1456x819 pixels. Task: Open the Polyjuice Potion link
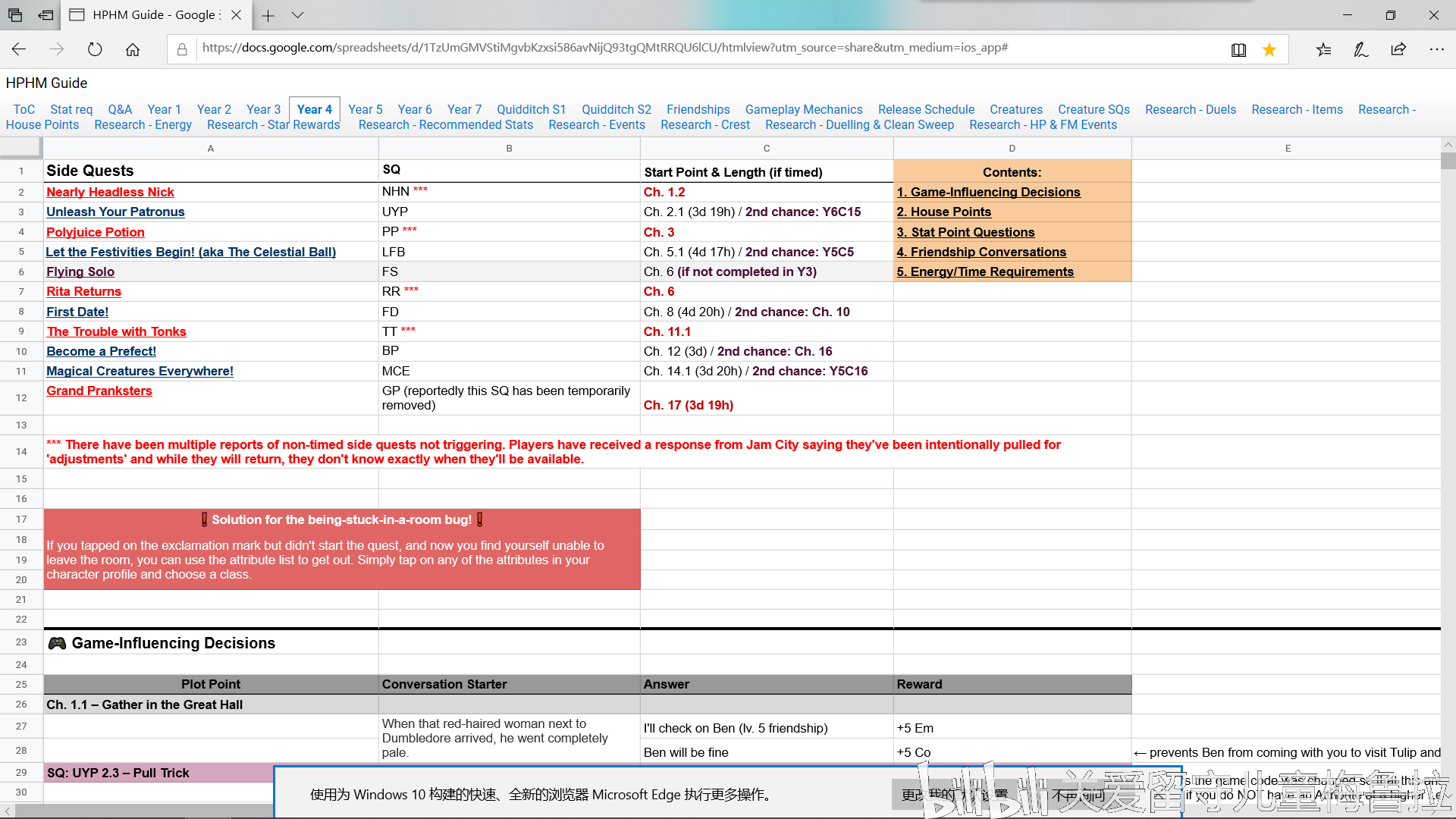96,232
